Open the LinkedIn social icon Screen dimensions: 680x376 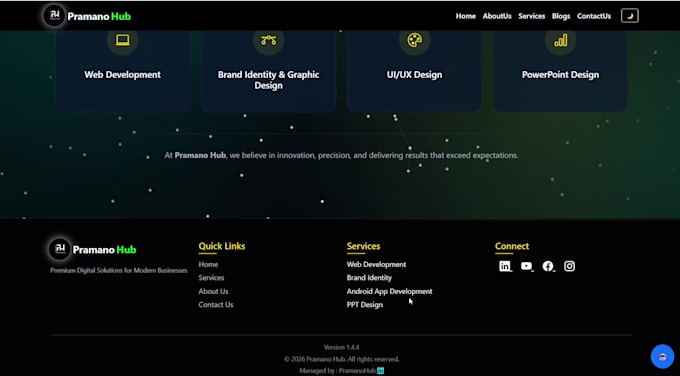(505, 266)
